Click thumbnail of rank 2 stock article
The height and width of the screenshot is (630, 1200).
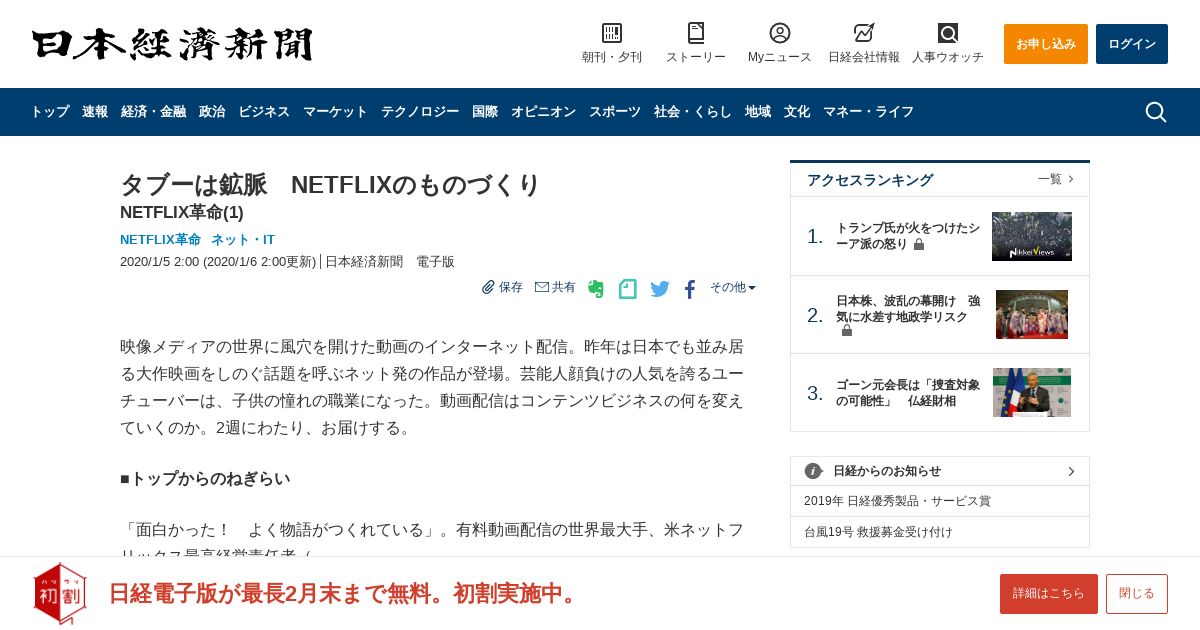click(x=1032, y=315)
